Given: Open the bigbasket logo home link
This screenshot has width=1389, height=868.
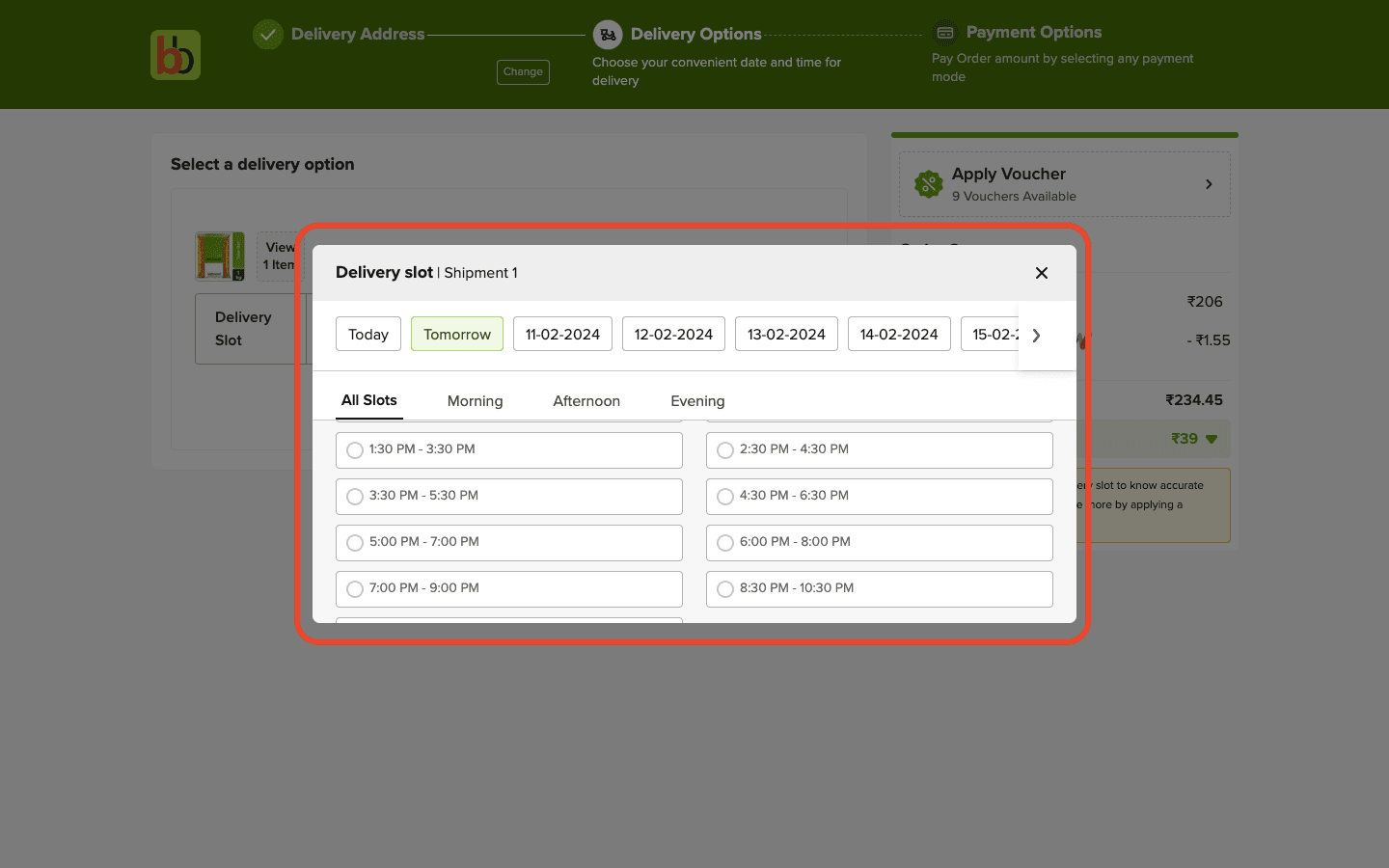Looking at the screenshot, I should (176, 55).
